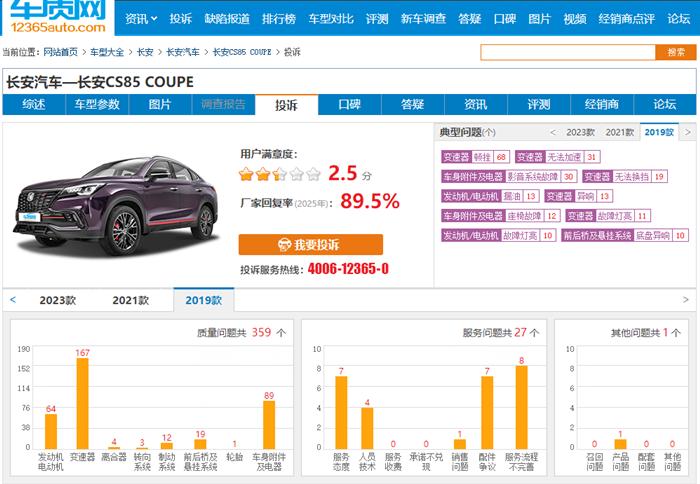This screenshot has height=484, width=700.
Task: Click the 服务流程不完善 bar showing 8
Action: pyautogui.click(x=521, y=407)
